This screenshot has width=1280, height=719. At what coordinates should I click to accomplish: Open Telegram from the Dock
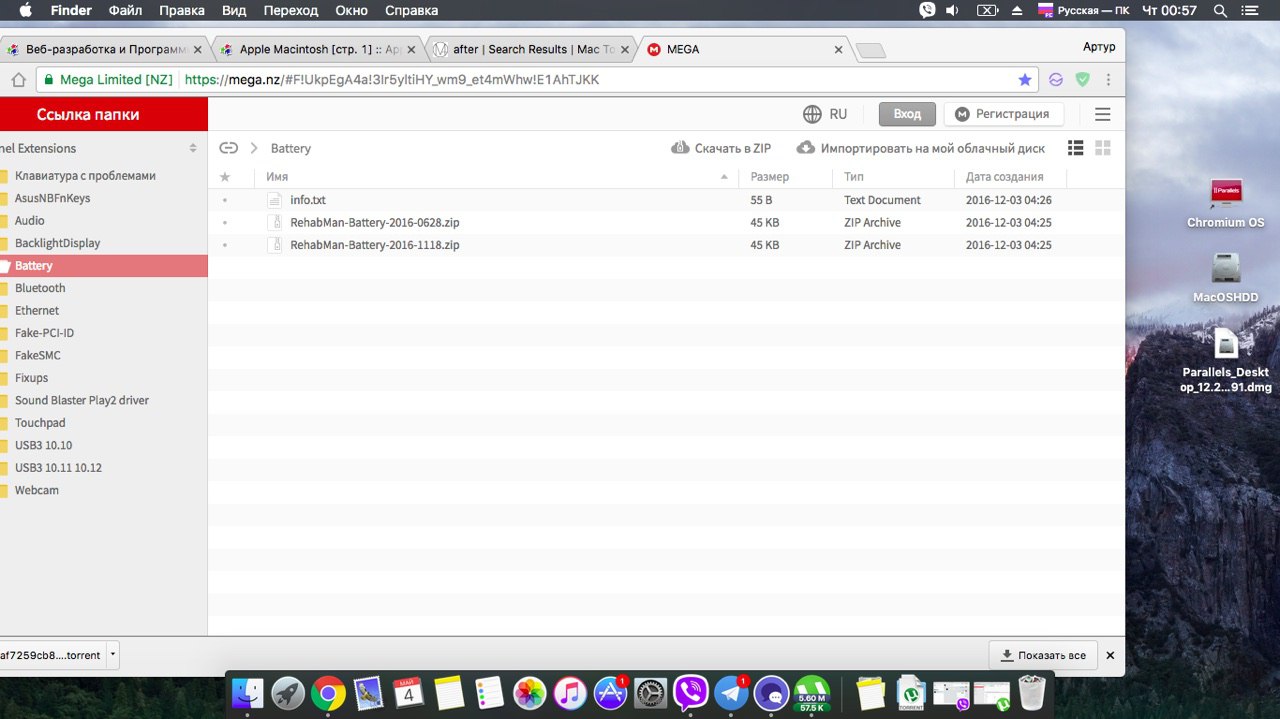[x=732, y=693]
